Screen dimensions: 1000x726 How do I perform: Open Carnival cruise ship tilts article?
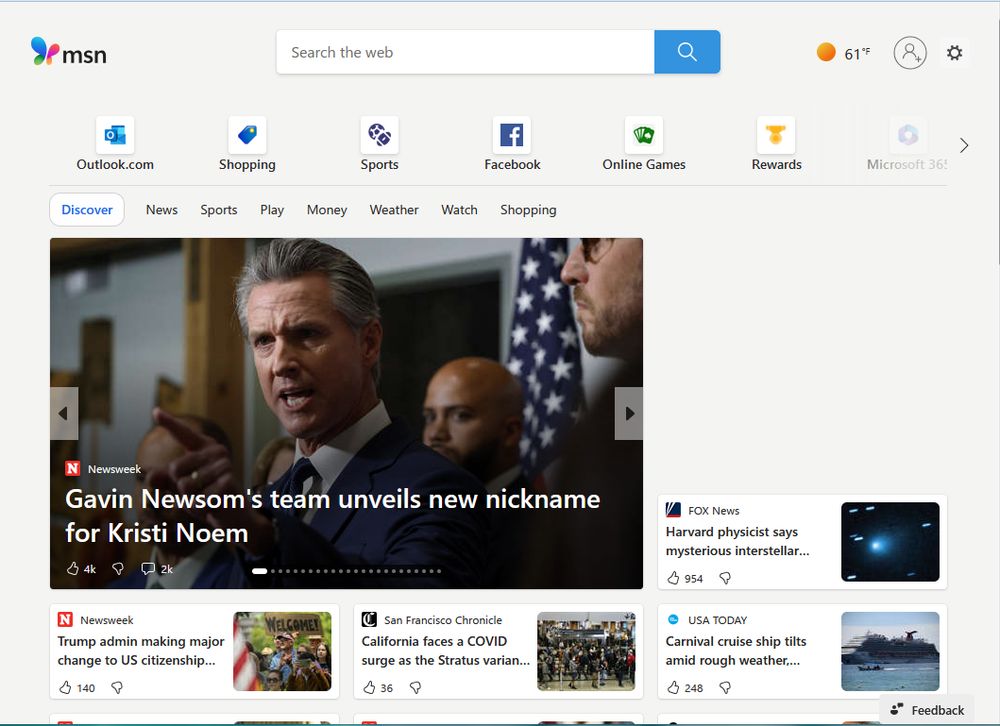736,651
